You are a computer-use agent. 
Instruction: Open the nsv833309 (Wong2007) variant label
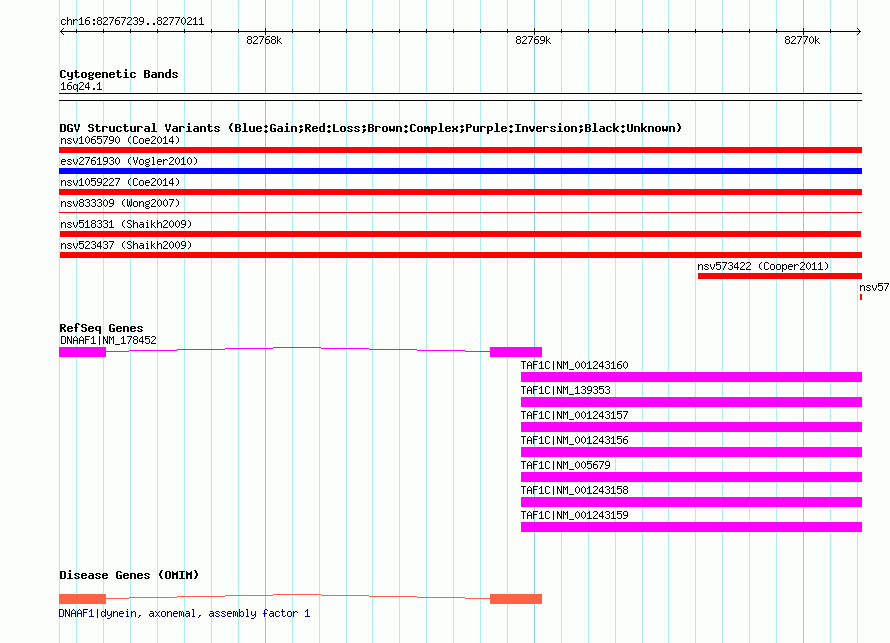120,203
